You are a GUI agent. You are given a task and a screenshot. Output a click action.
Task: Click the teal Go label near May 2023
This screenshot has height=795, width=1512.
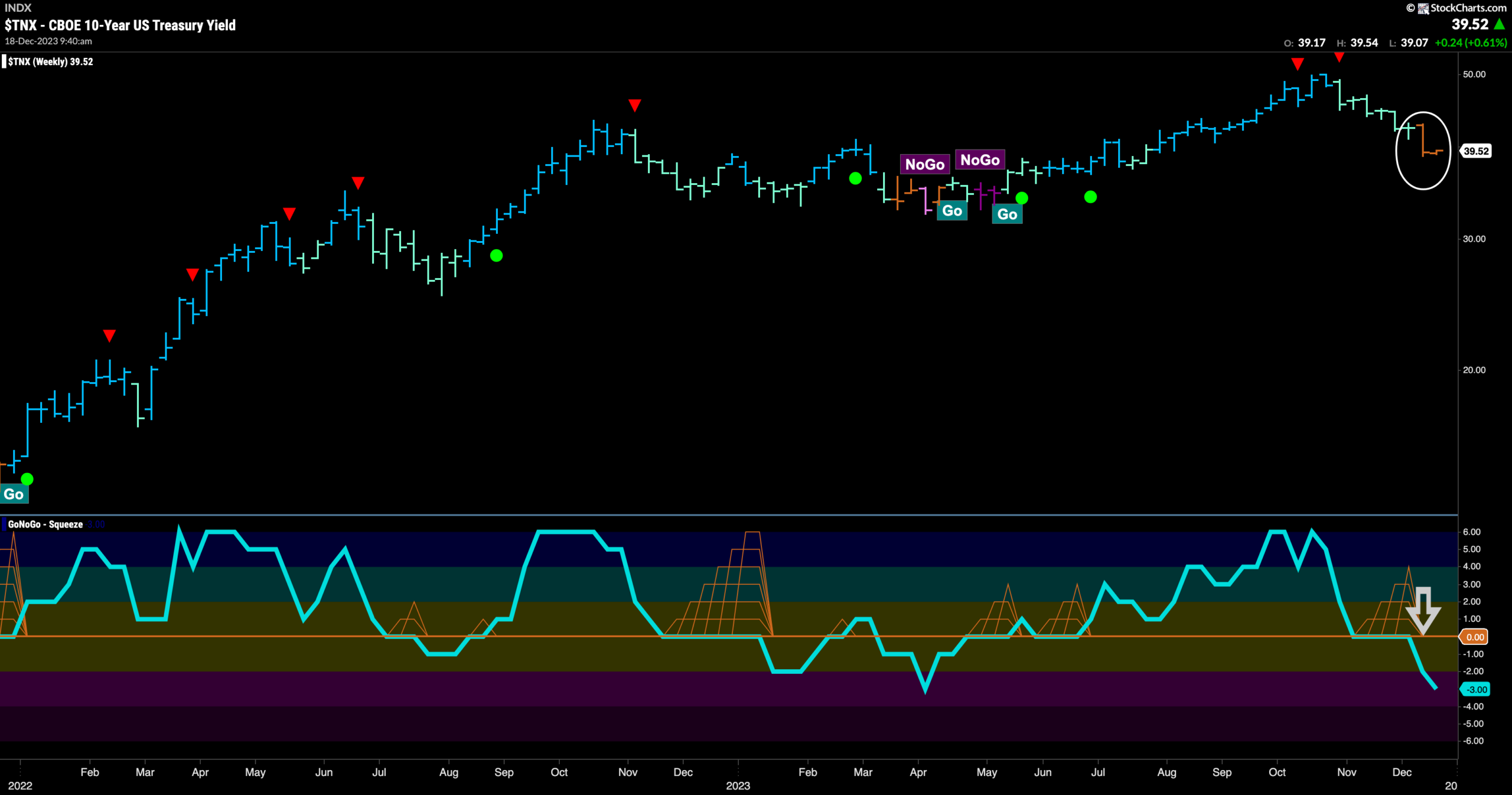pos(1007,214)
